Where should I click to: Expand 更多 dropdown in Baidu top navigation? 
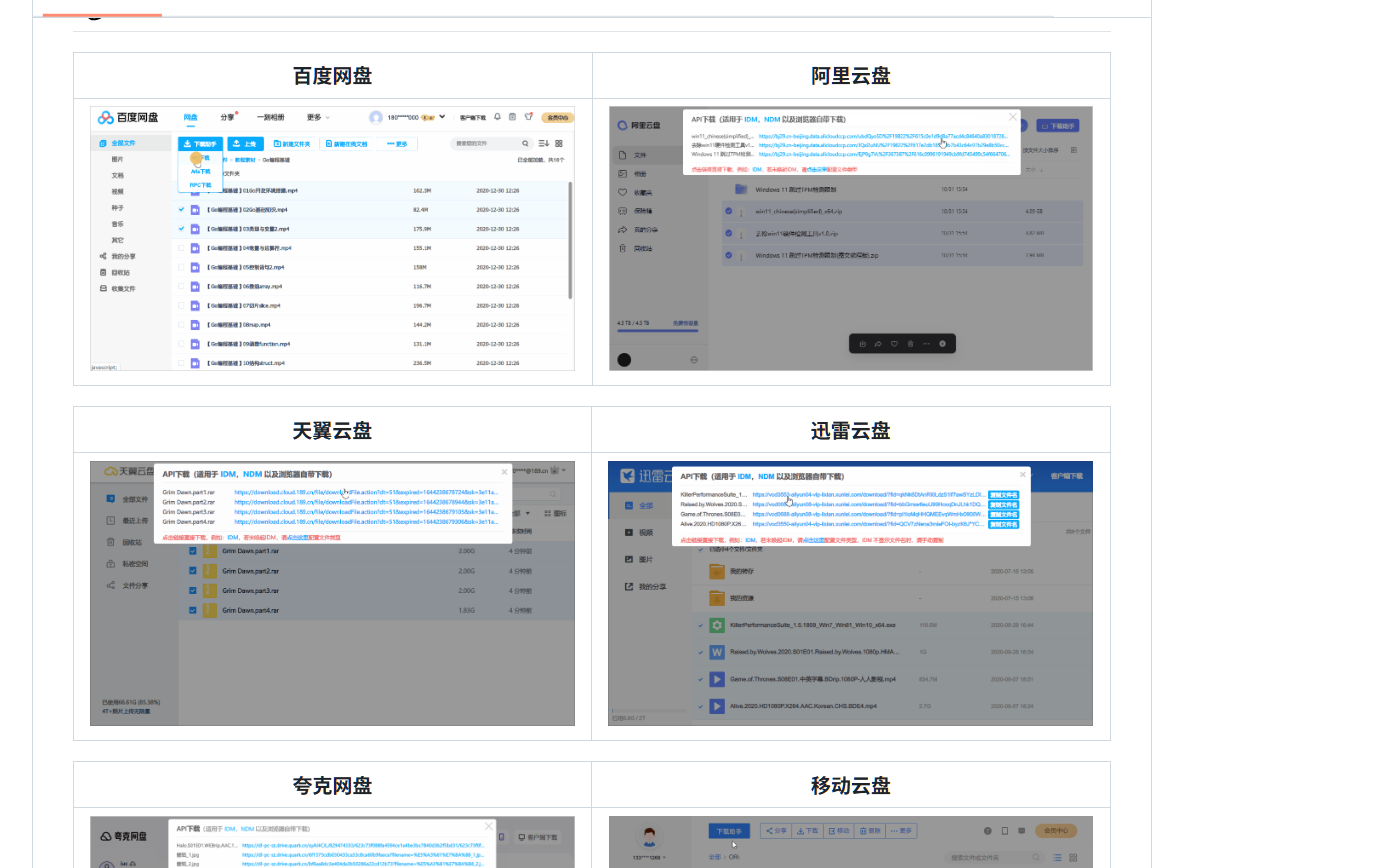[318, 117]
